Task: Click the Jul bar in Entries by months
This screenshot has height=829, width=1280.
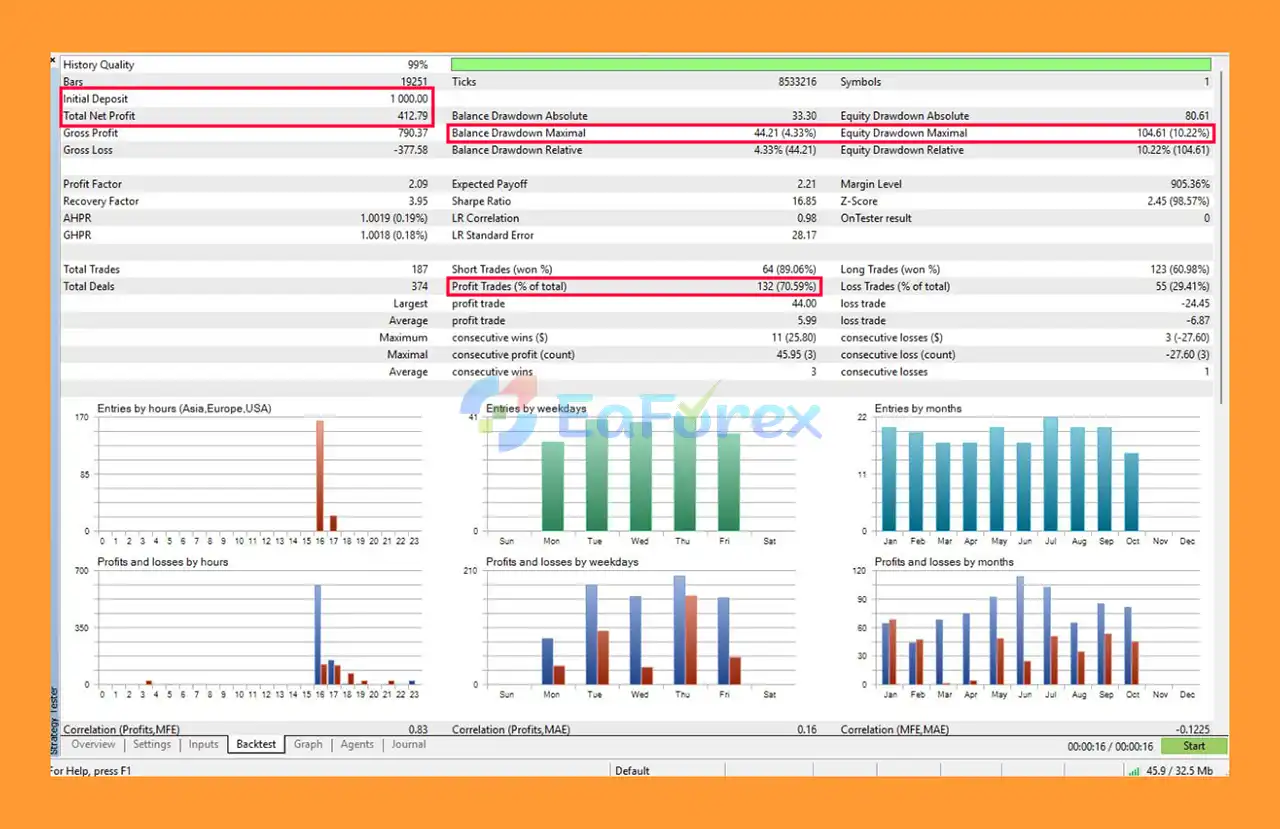Action: pyautogui.click(x=1050, y=474)
